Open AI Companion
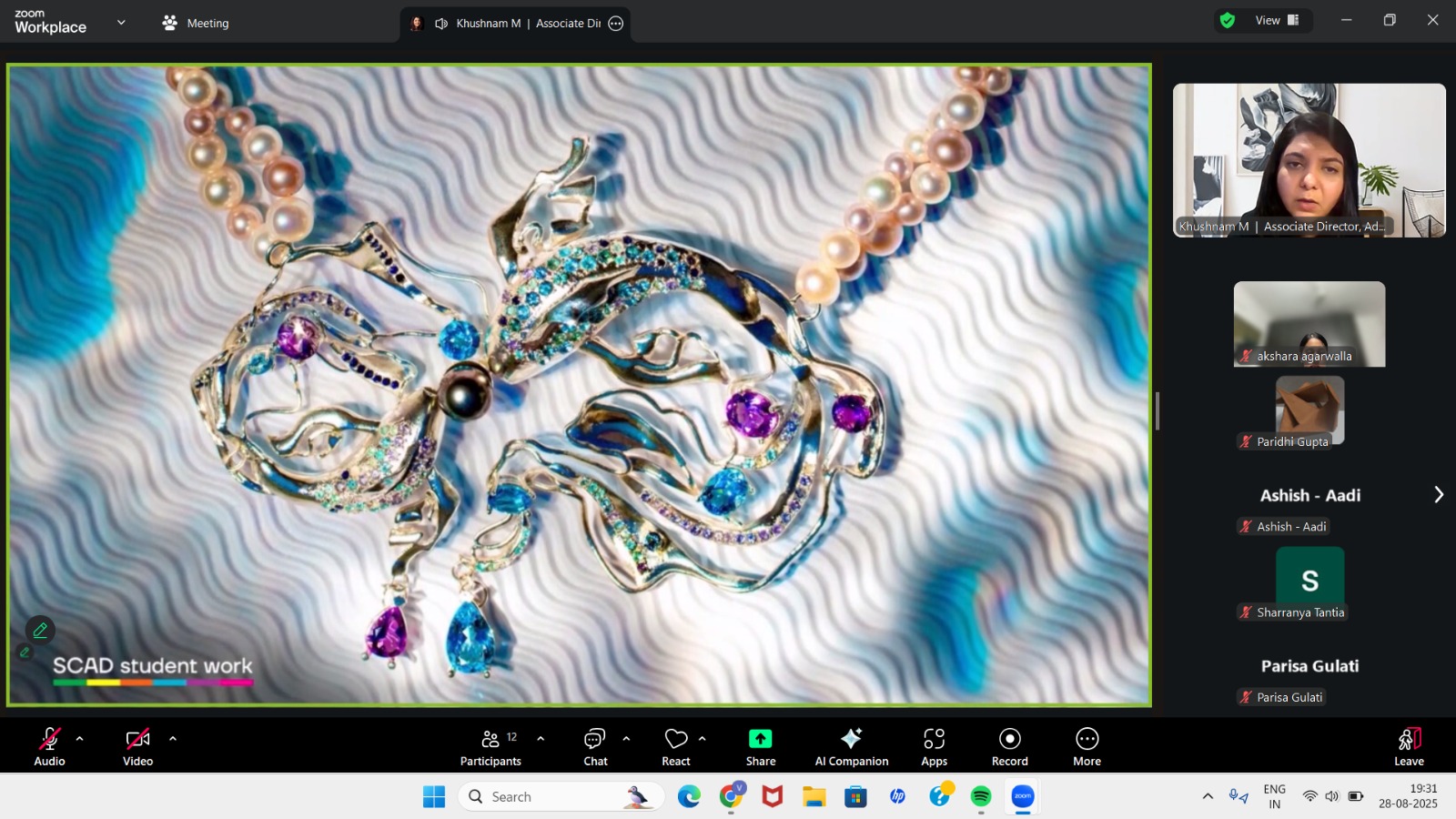1456x819 pixels. point(851,746)
